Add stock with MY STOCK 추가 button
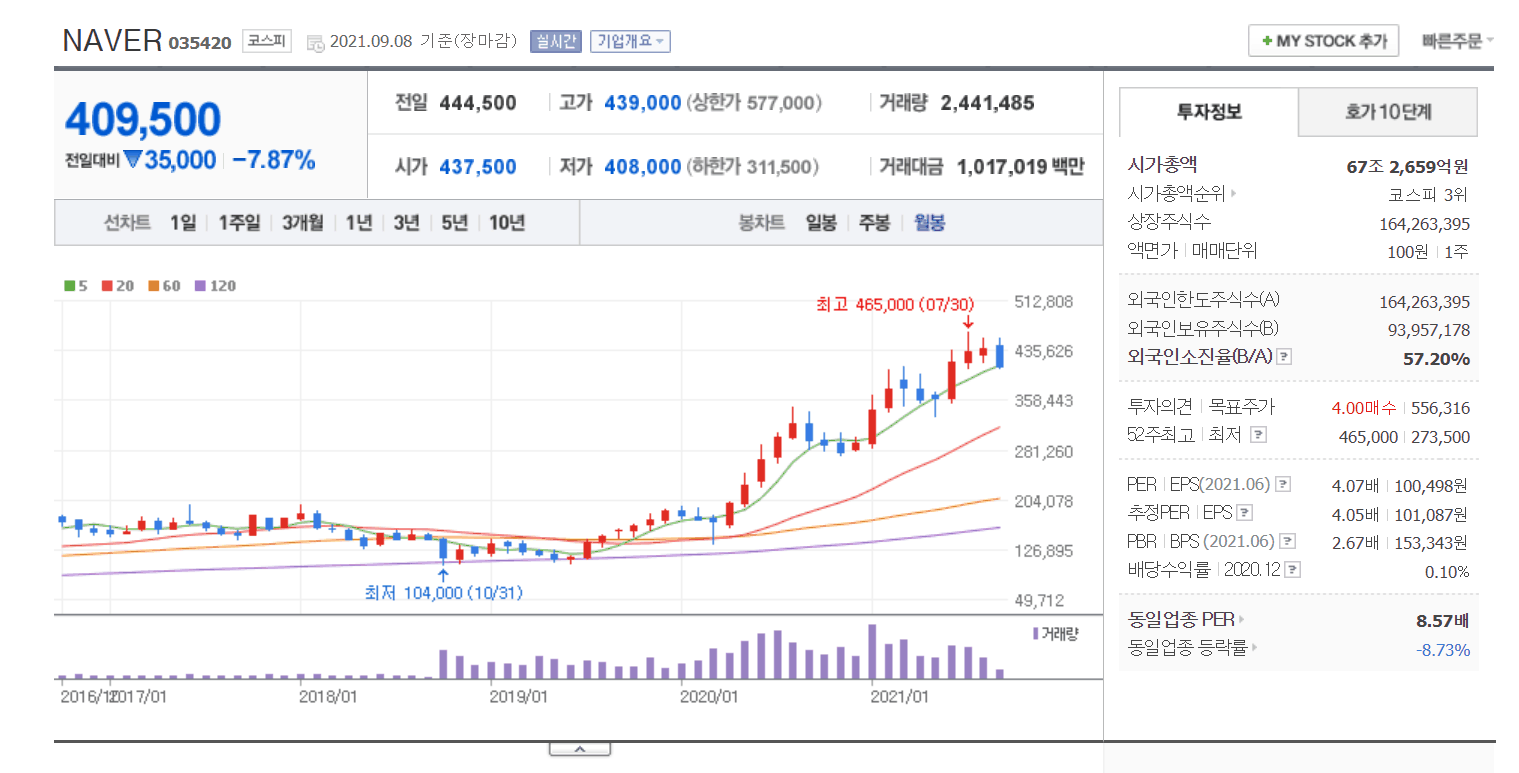 (x=1324, y=41)
